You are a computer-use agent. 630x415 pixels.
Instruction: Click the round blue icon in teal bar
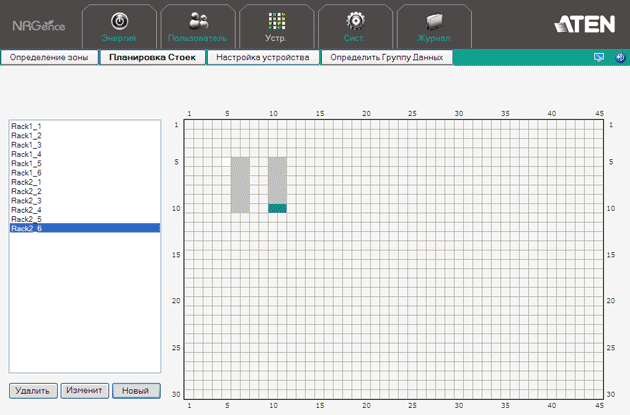pos(620,57)
